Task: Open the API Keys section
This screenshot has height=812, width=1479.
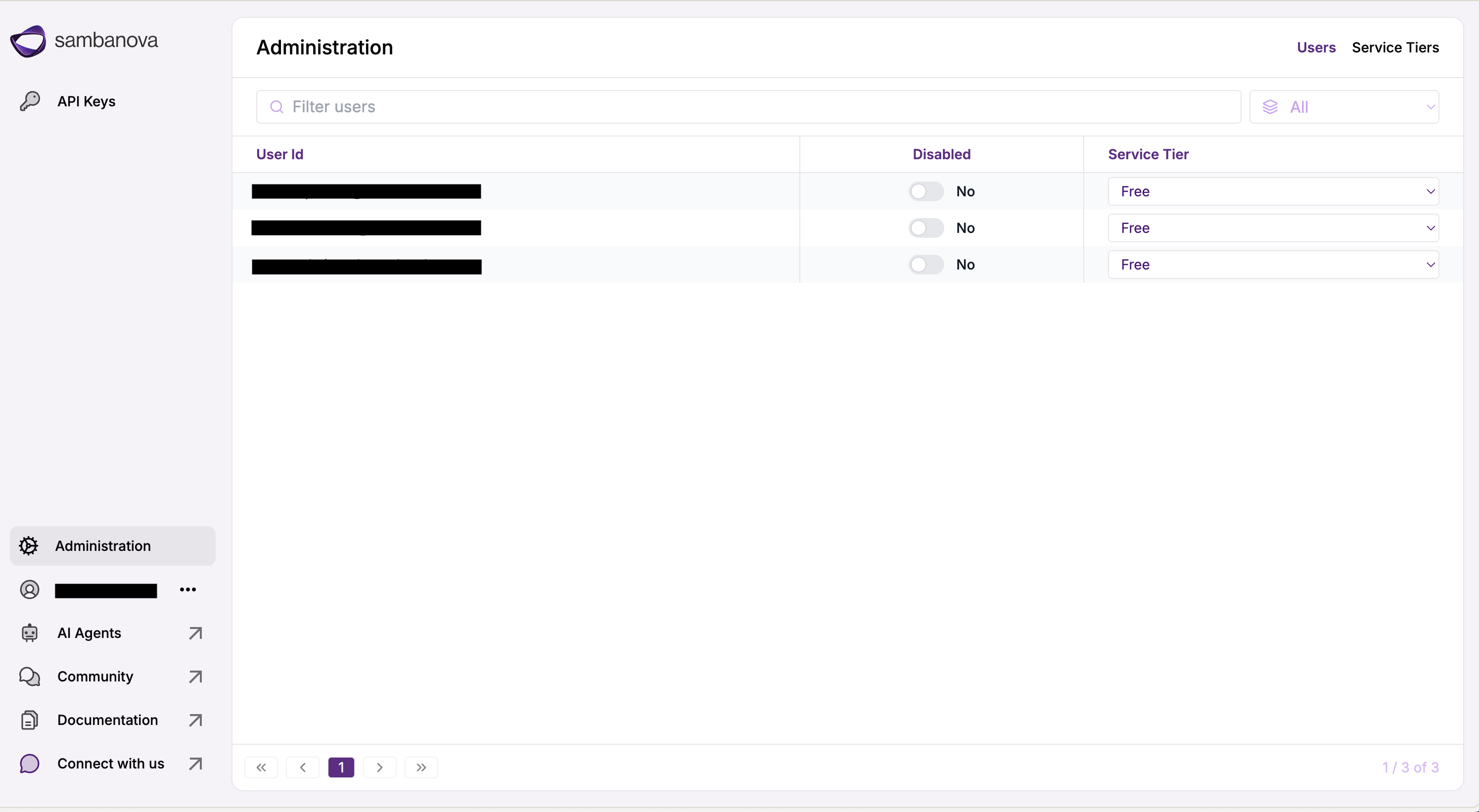Action: point(86,101)
